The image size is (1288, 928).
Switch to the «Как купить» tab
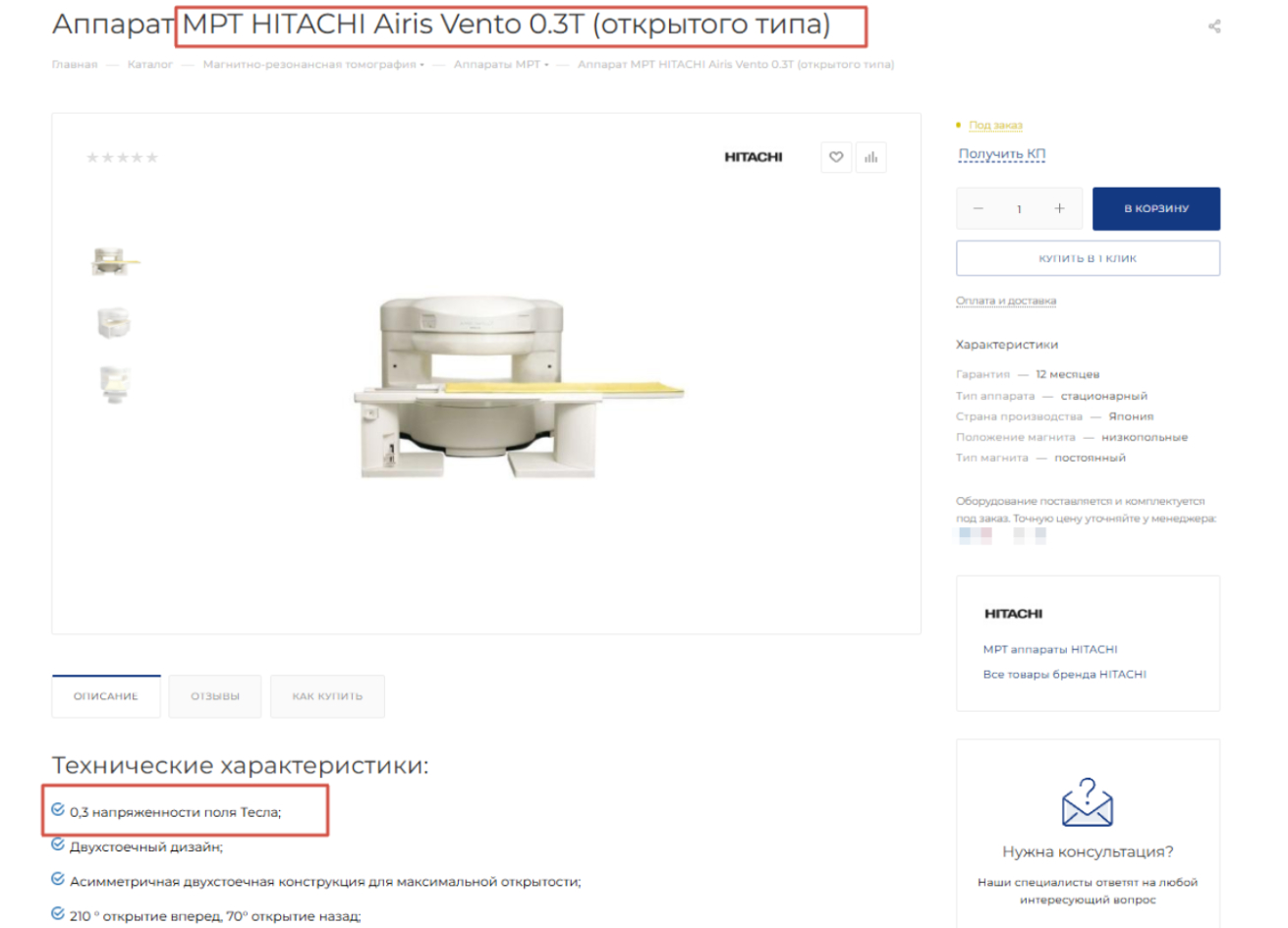[x=327, y=696]
